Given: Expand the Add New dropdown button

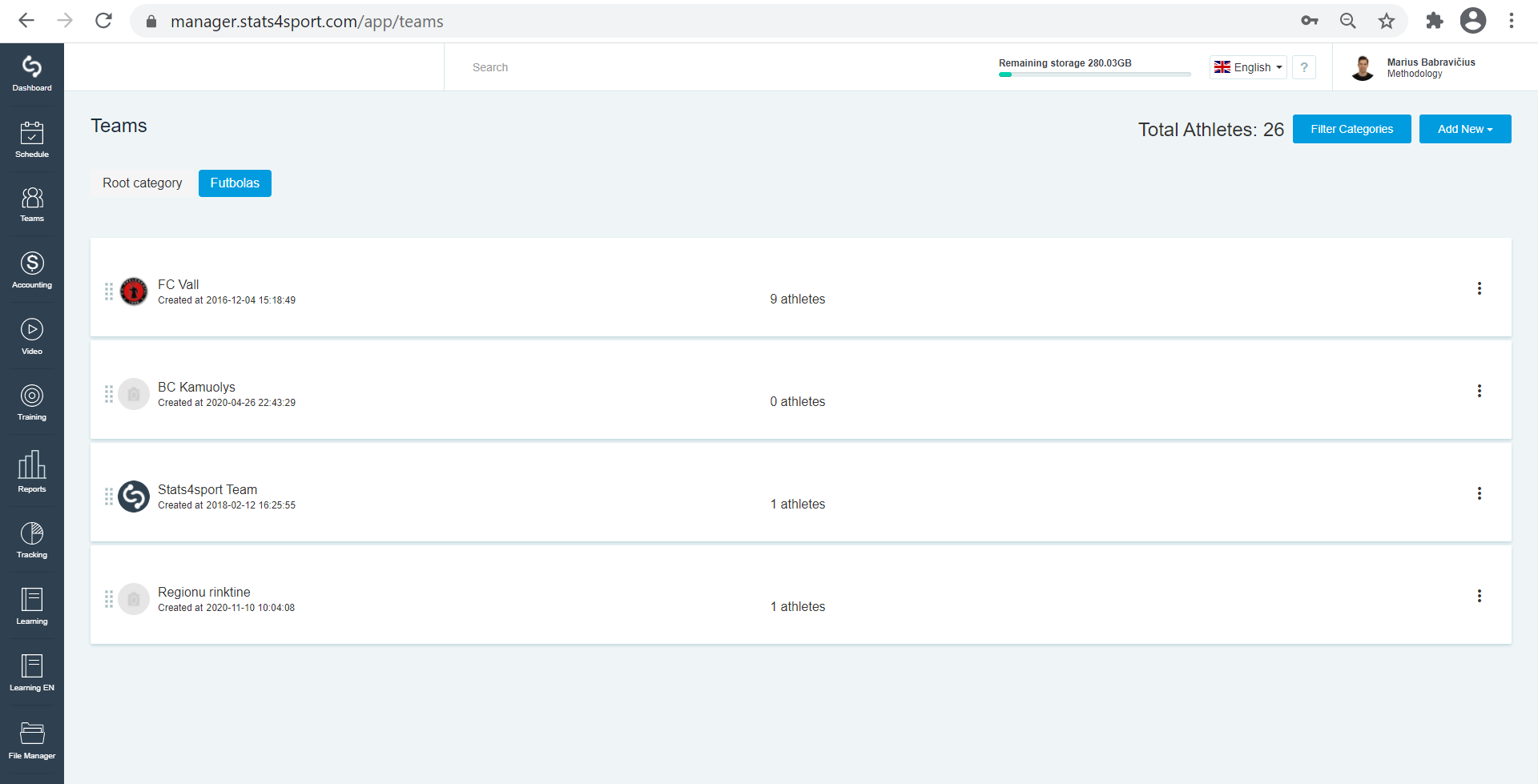Looking at the screenshot, I should coord(1465,129).
